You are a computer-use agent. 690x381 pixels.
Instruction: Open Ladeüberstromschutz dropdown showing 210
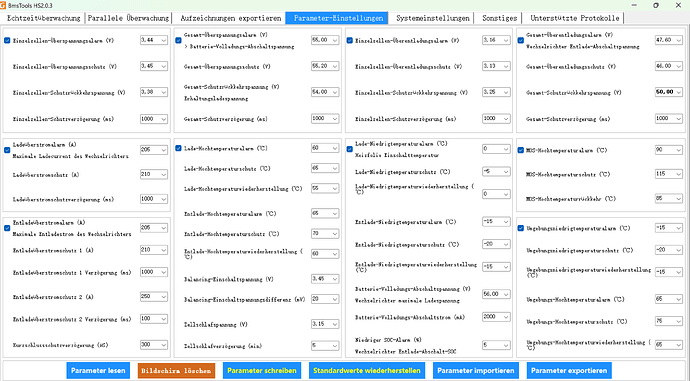click(x=154, y=175)
